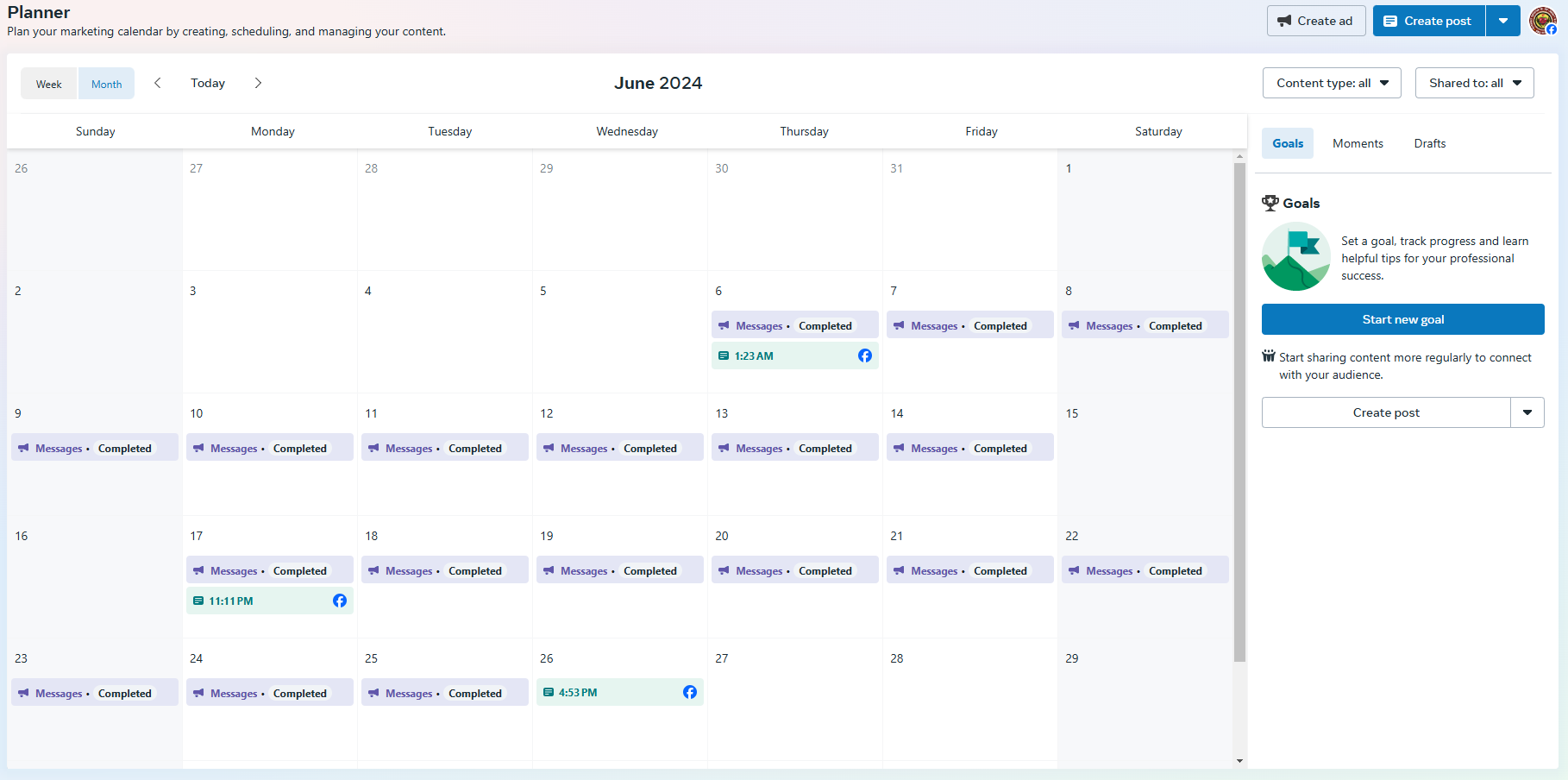Expand sidebar Create post dropdown arrow
This screenshot has width=1568, height=780.
point(1527,412)
